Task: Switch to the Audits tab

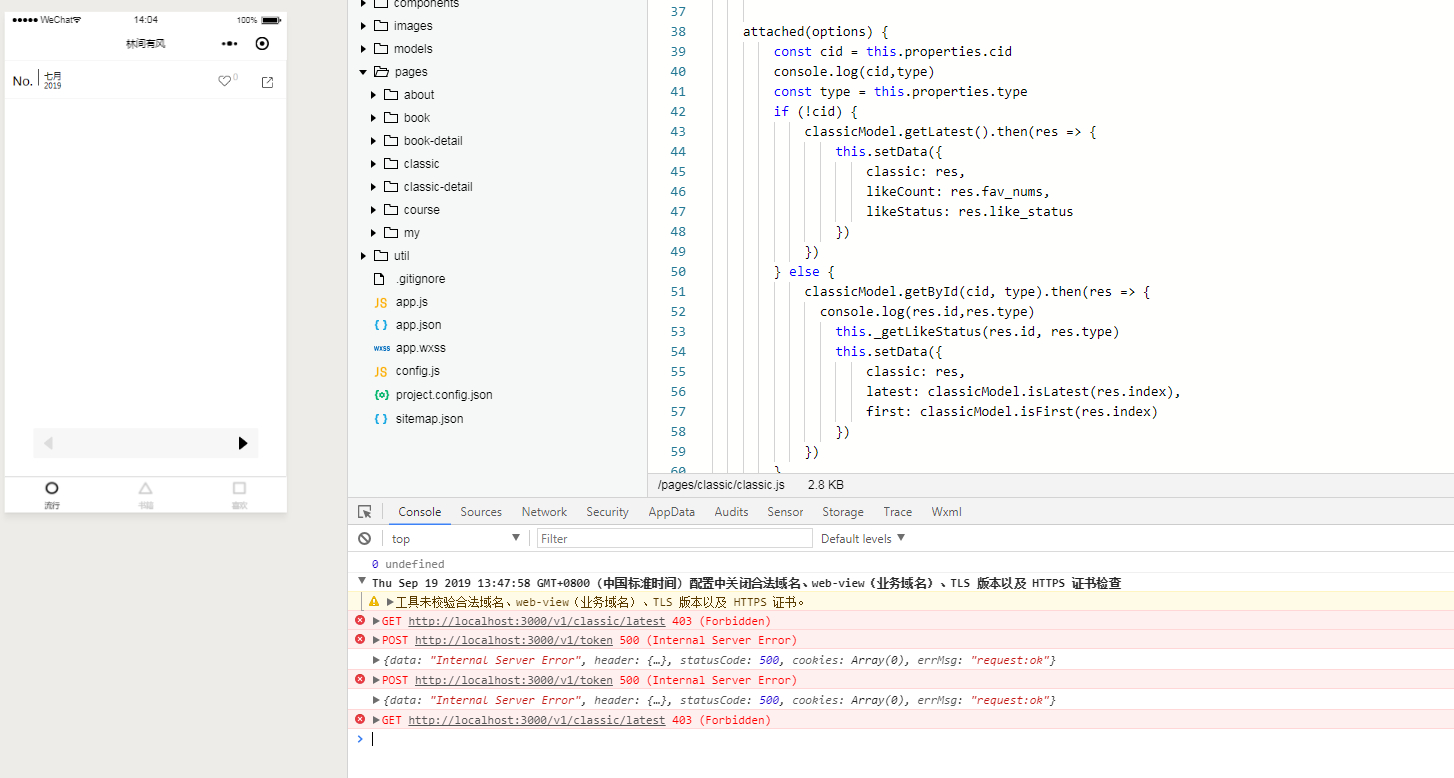Action: [731, 512]
